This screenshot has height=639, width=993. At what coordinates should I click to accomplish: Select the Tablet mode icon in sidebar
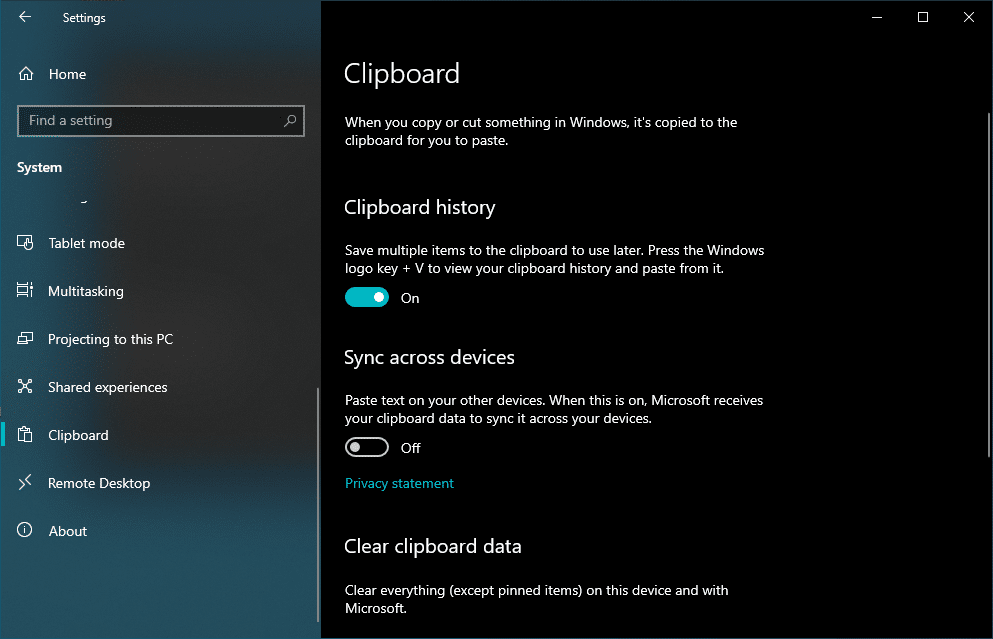tap(24, 242)
